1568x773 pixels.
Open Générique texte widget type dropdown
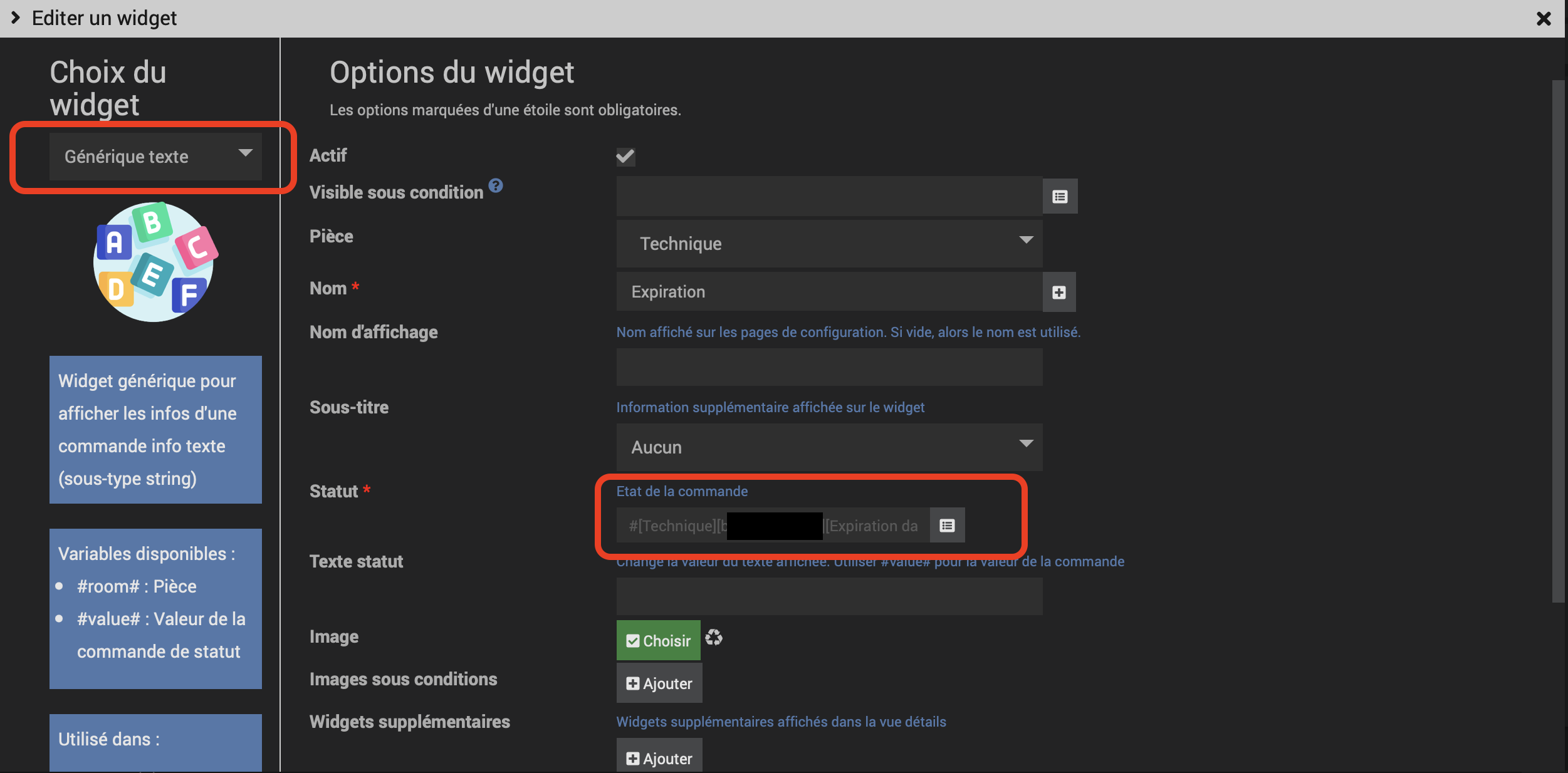point(155,156)
